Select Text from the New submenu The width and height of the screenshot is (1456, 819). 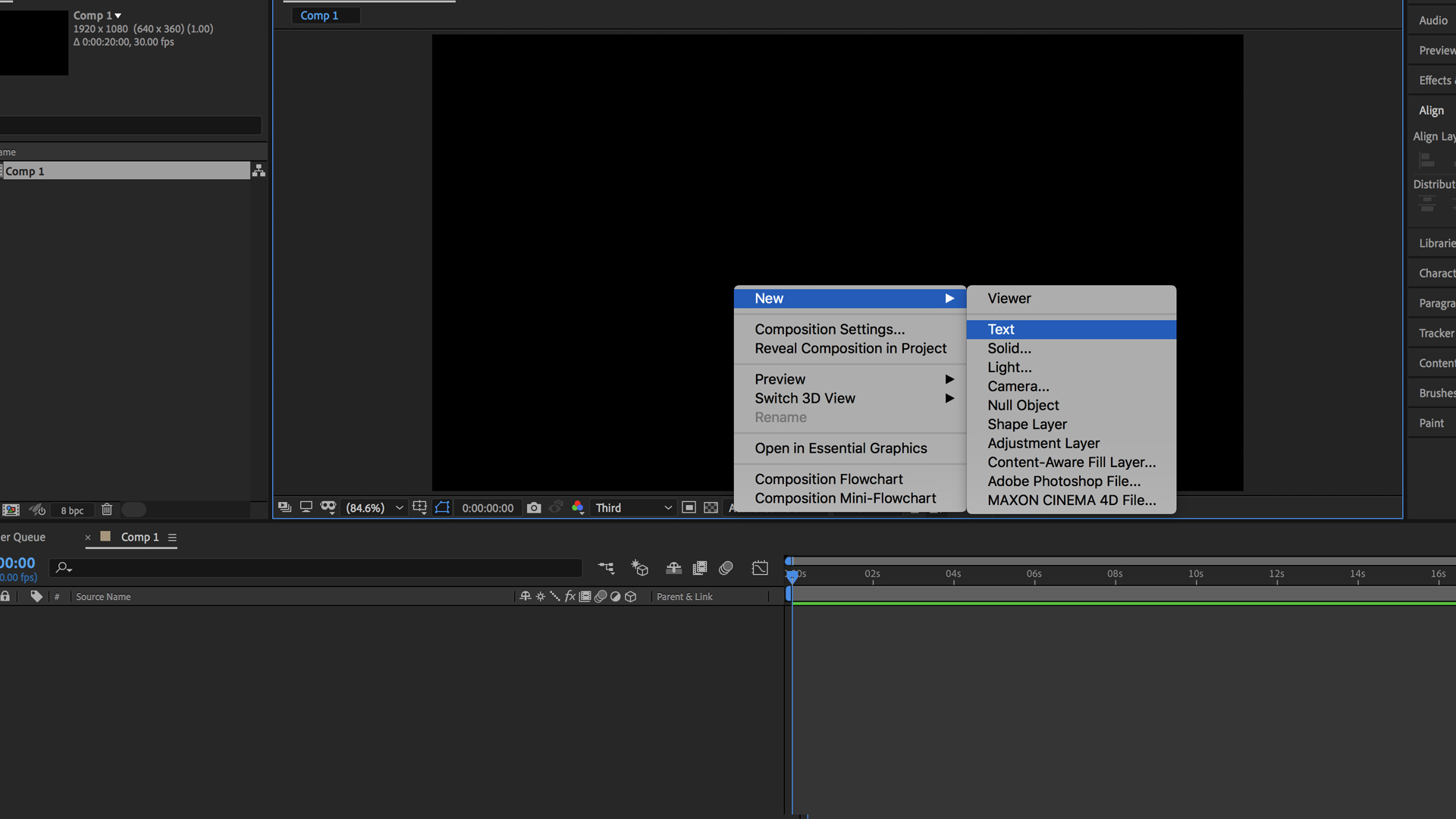pos(1001,329)
